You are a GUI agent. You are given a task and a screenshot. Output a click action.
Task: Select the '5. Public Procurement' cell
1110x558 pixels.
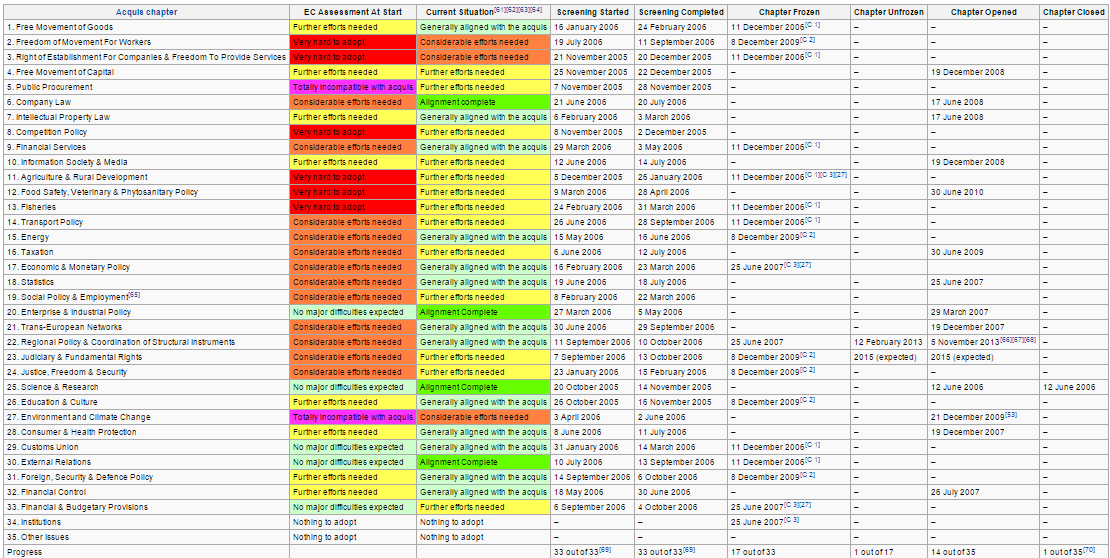(147, 87)
